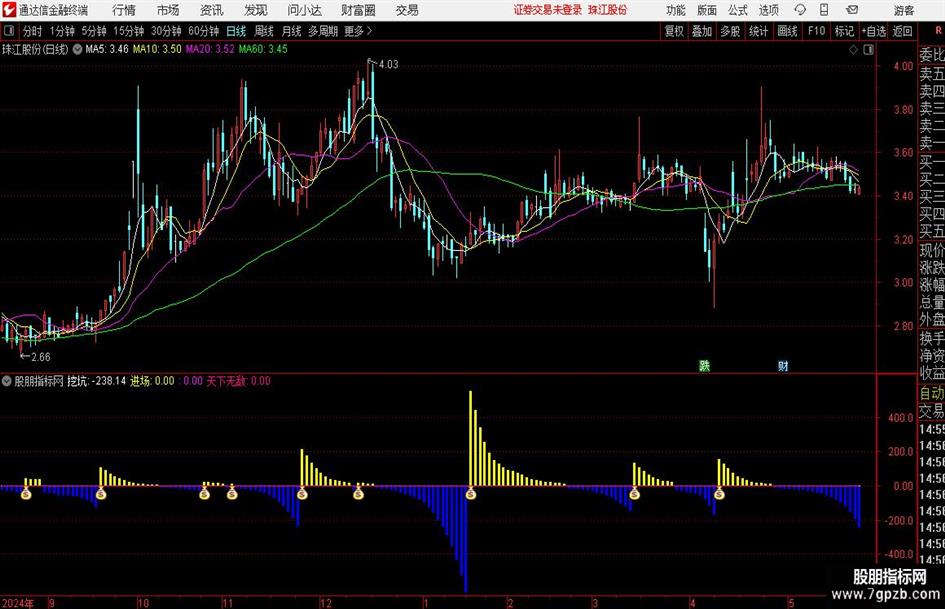Click the money bag marker under tallest yellow bar
Image resolution: width=945 pixels, height=609 pixels.
click(471, 494)
